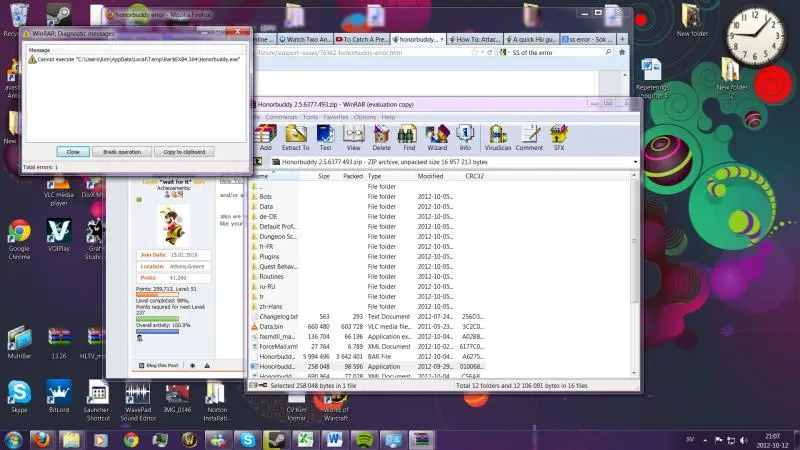Screen dimensions: 800x450
Task: Open the Options menu in WinRAR
Action: point(365,117)
